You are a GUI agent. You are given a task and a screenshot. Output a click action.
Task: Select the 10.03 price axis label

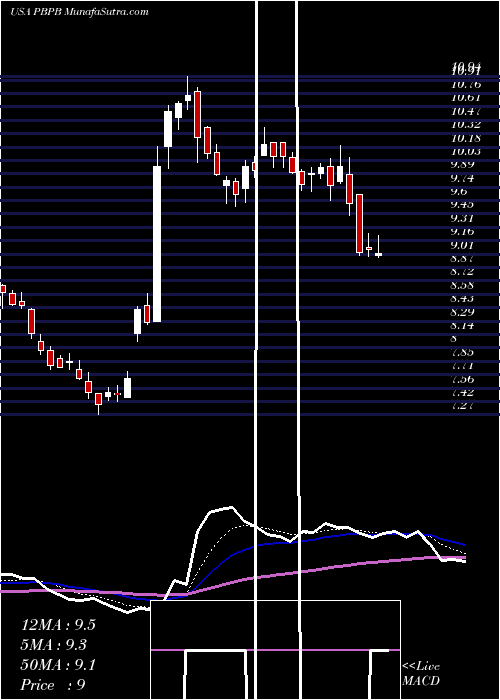click(466, 151)
